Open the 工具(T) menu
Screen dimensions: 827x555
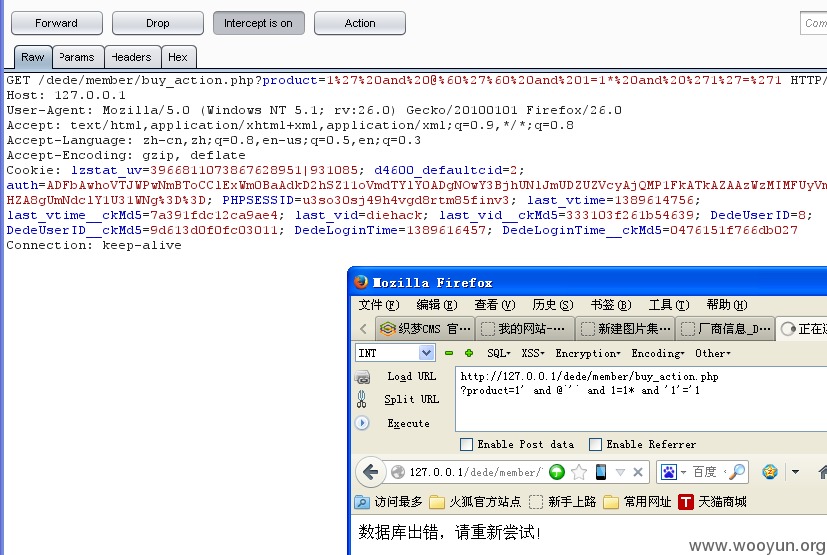(x=669, y=304)
